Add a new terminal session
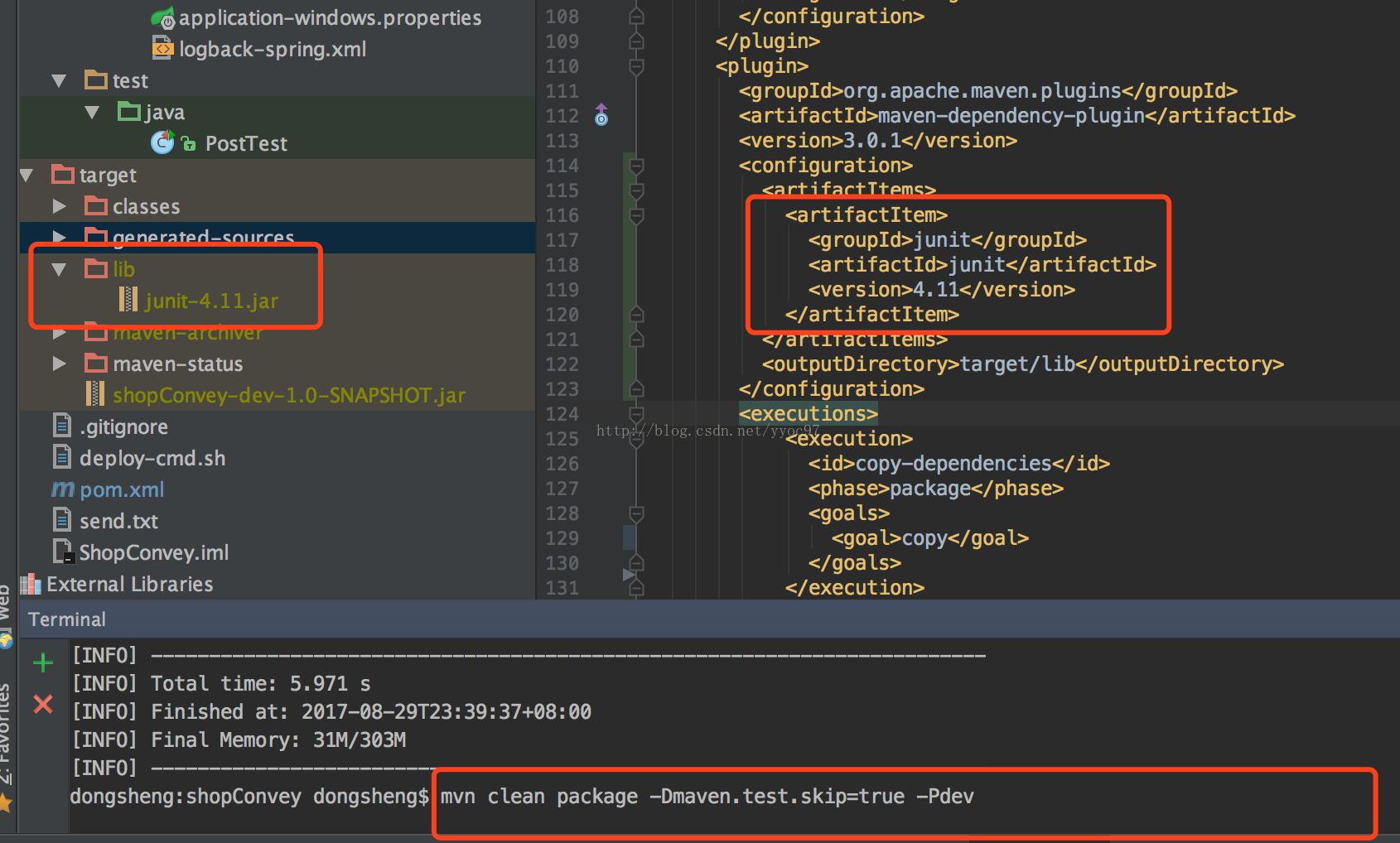 coord(43,662)
